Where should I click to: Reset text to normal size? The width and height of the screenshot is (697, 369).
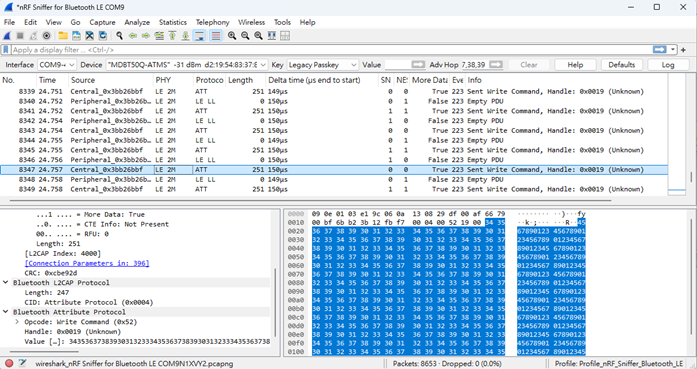[259, 36]
